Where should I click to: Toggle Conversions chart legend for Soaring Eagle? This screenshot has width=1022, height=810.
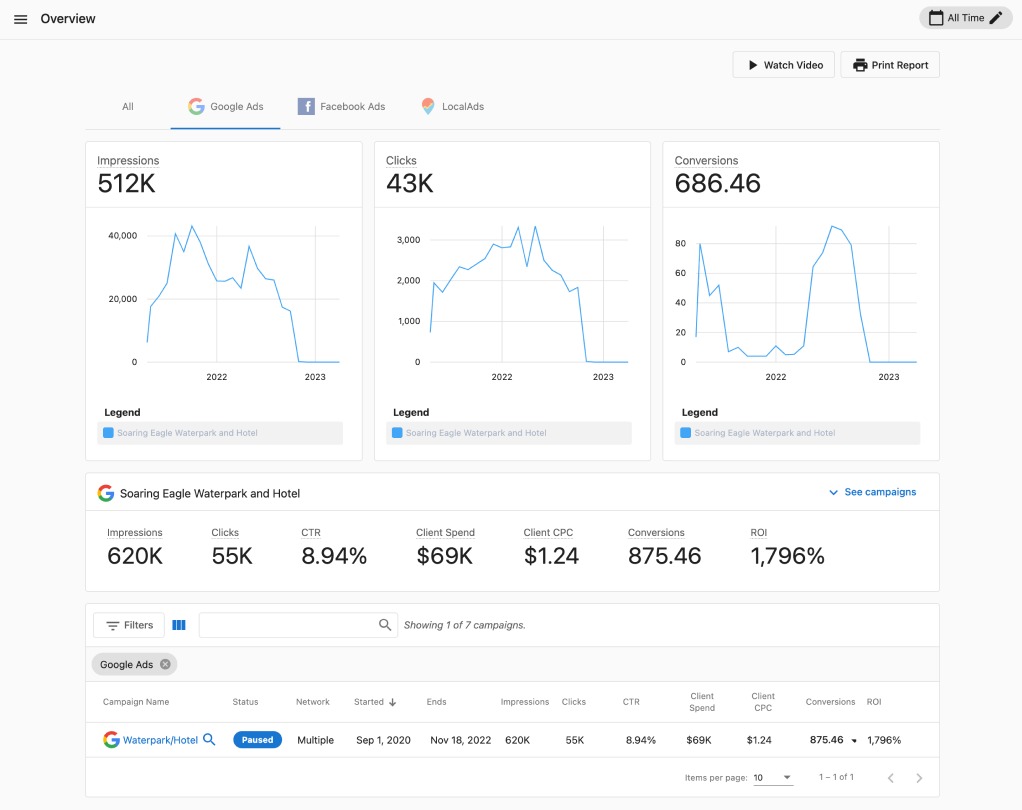click(x=797, y=433)
